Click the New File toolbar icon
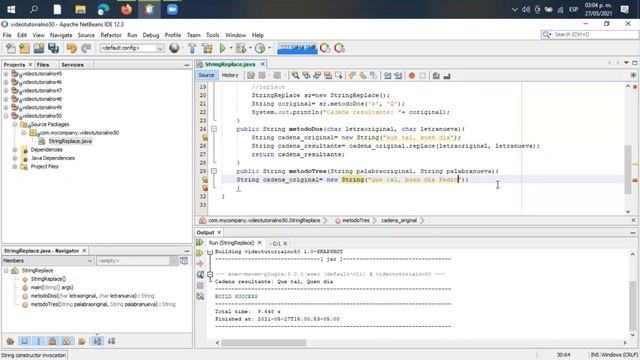640x360 pixels. pos(11,48)
